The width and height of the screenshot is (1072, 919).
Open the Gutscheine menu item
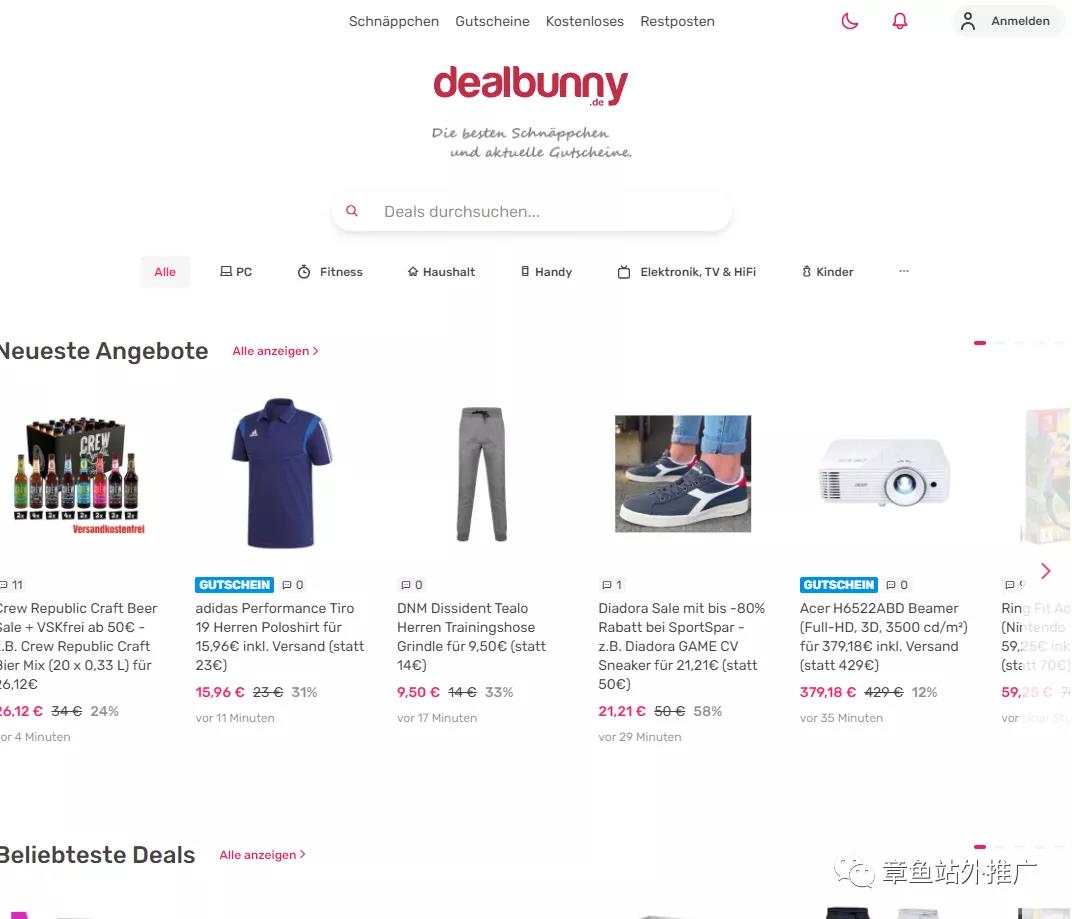coord(492,21)
